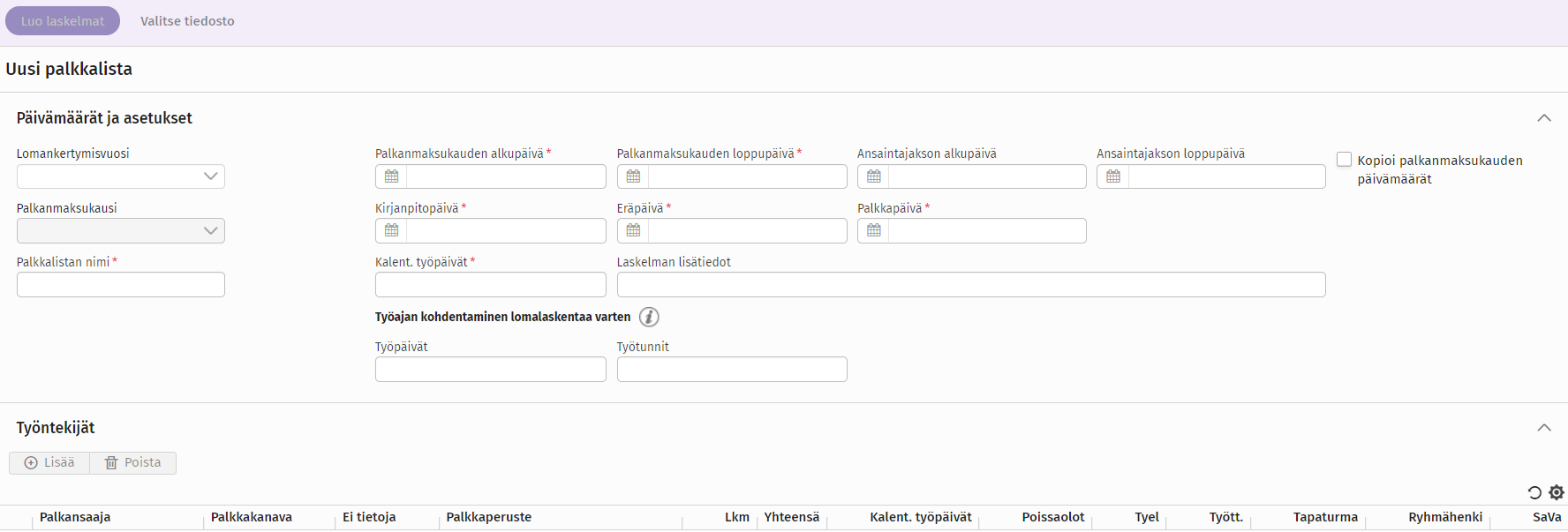Click Valitse tiedosto to choose file
Image resolution: width=1568 pixels, height=532 pixels.
point(187,21)
